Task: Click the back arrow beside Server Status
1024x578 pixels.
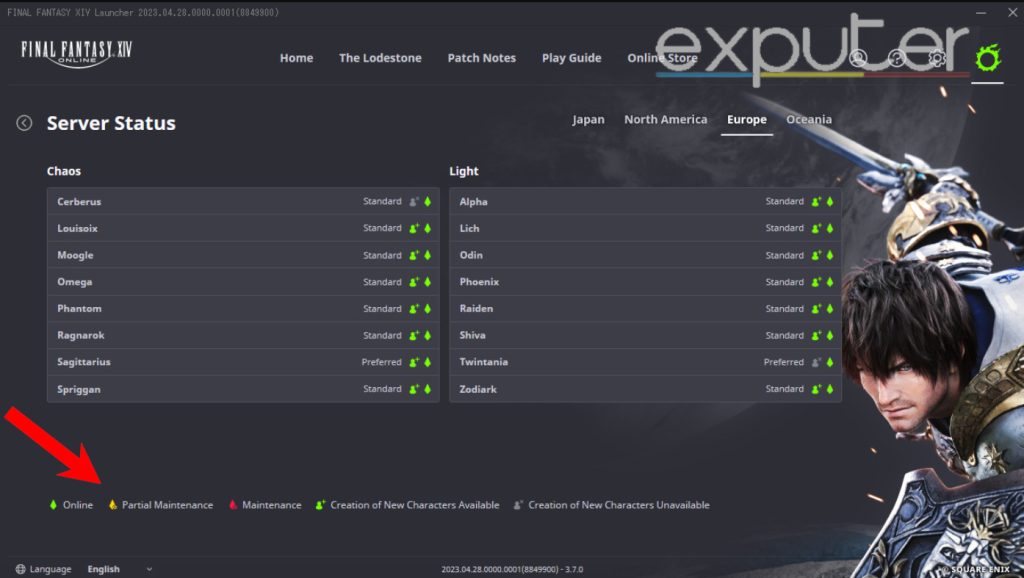Action: 23,122
